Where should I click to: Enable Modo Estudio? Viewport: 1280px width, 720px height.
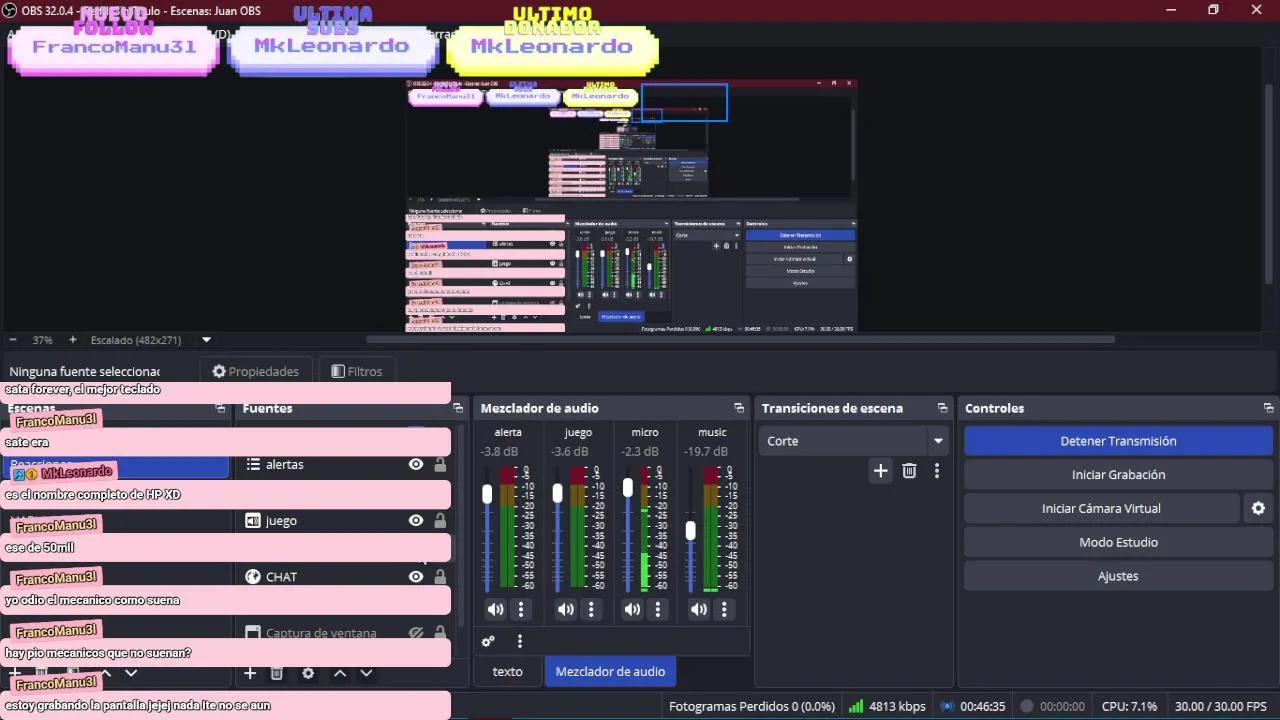[1118, 542]
